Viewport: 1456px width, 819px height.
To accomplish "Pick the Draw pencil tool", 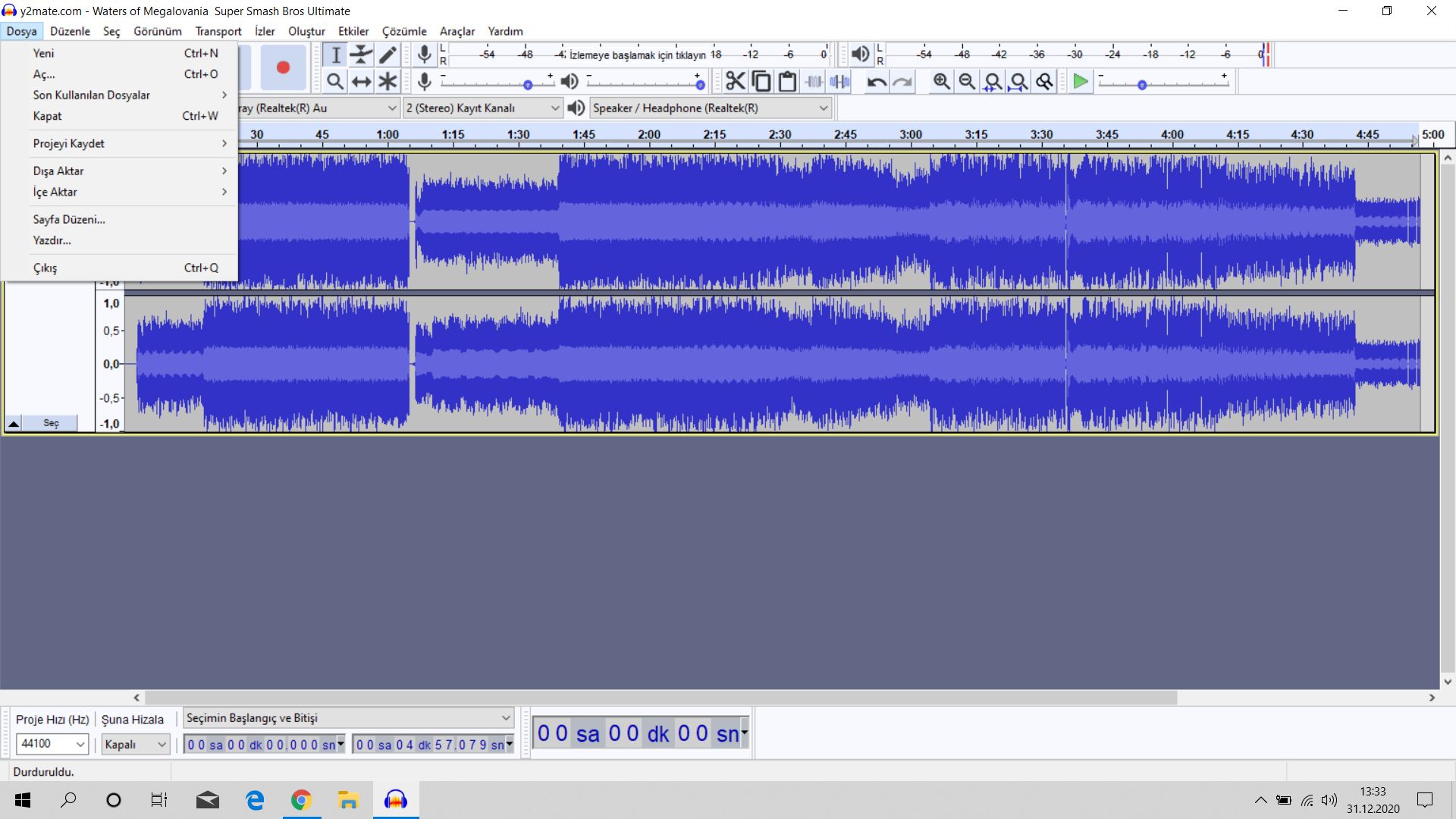I will point(388,55).
